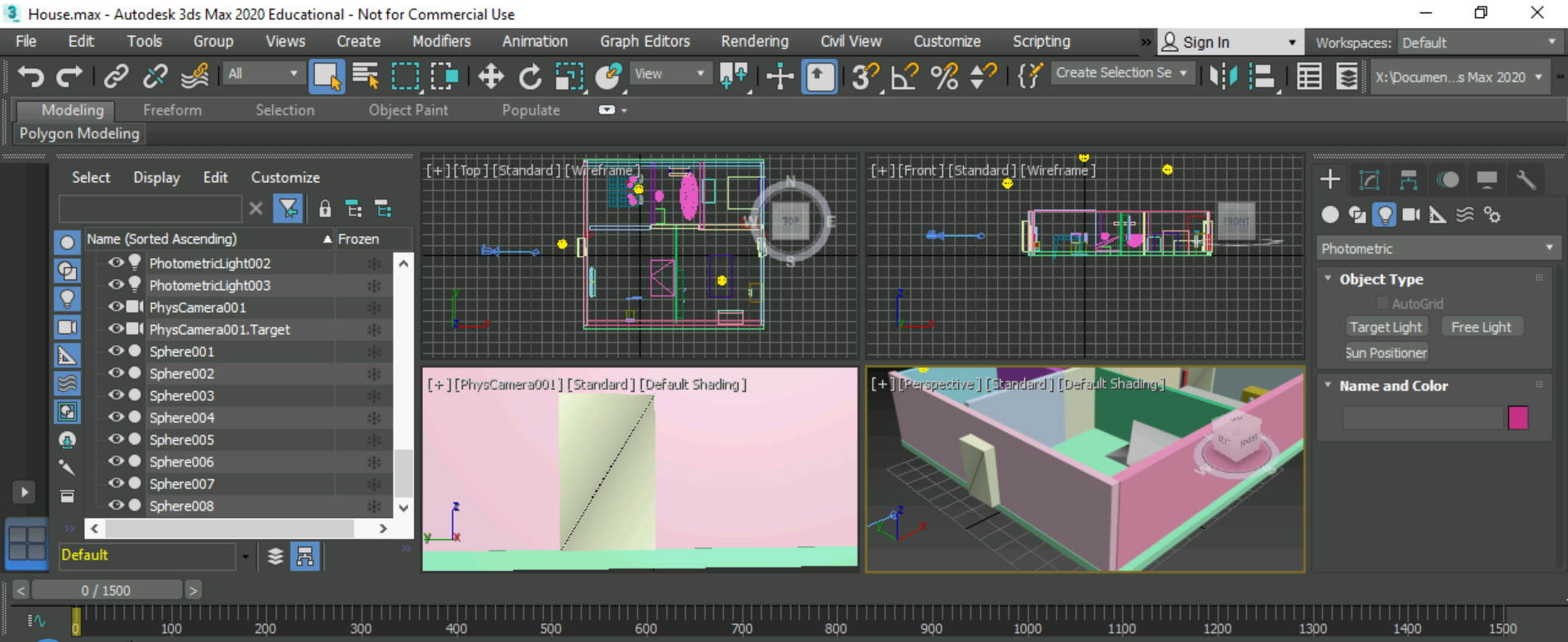
Task: Open the Utilities wrench panel
Action: (x=1526, y=180)
